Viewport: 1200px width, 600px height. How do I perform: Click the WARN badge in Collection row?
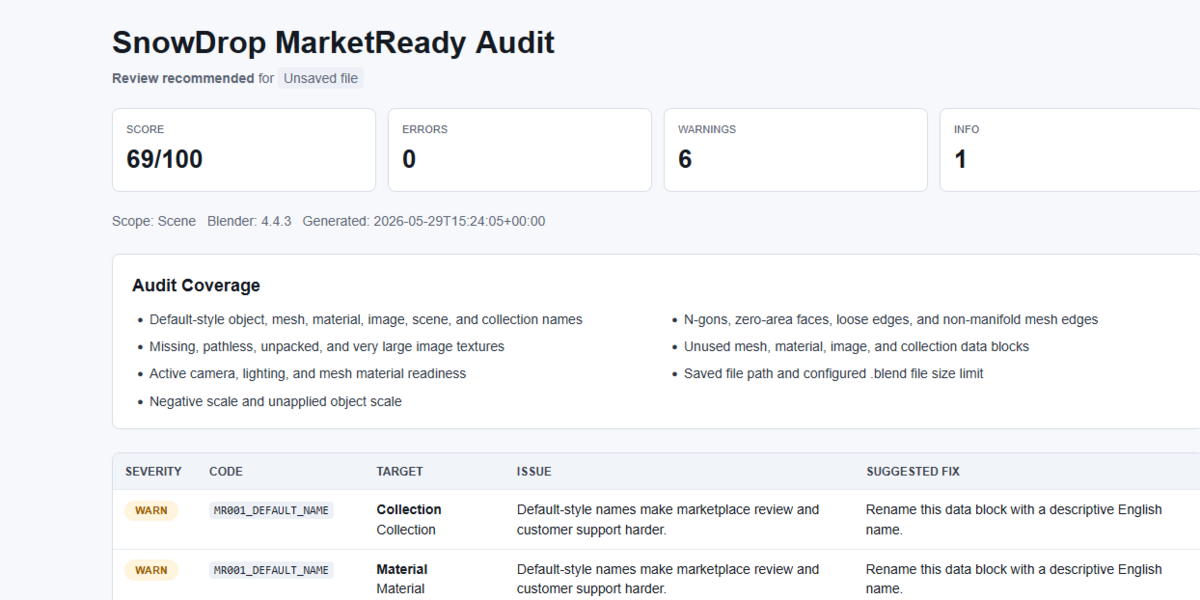151,510
